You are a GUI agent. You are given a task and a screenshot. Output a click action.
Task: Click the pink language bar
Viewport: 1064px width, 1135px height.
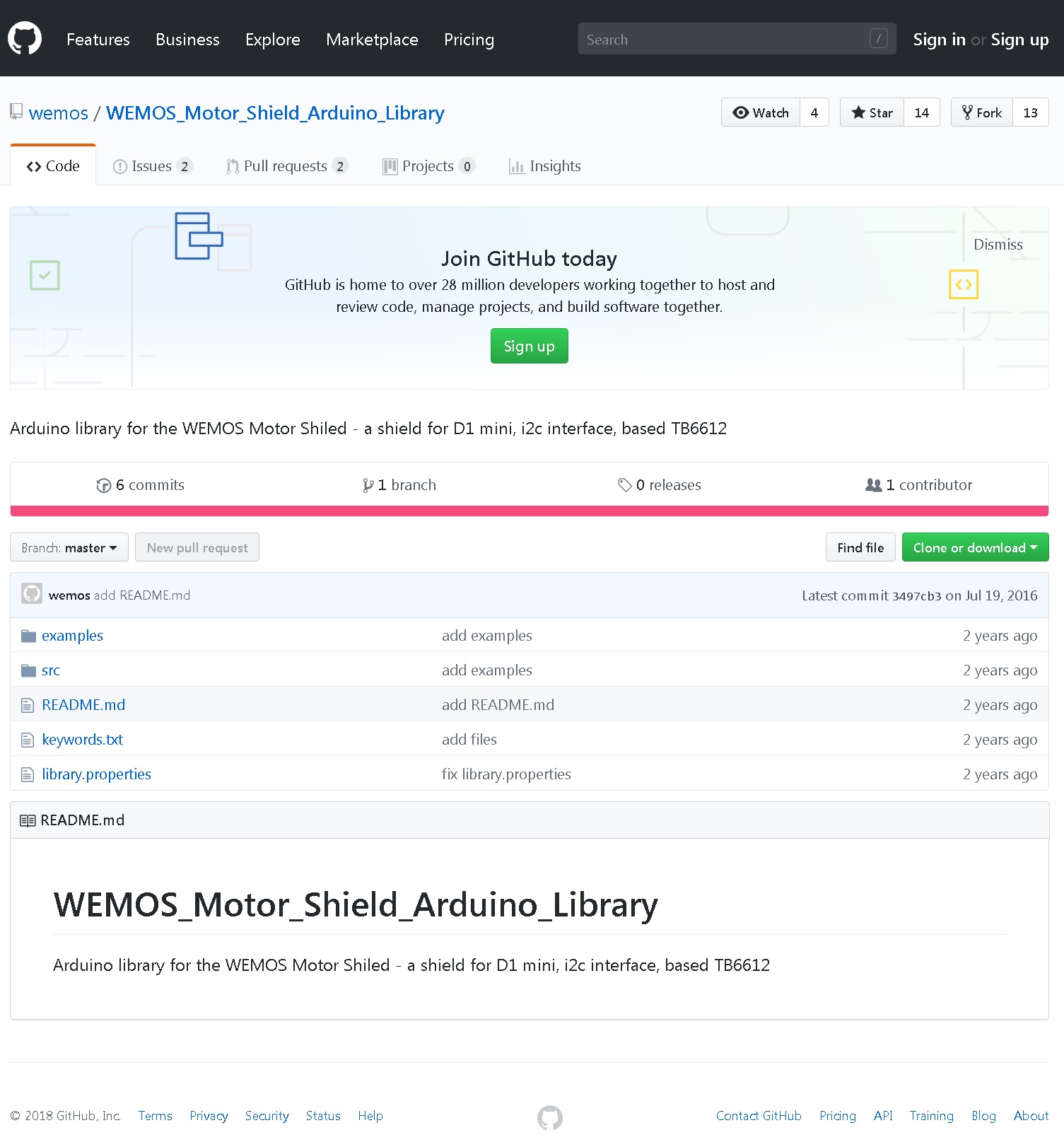[529, 511]
